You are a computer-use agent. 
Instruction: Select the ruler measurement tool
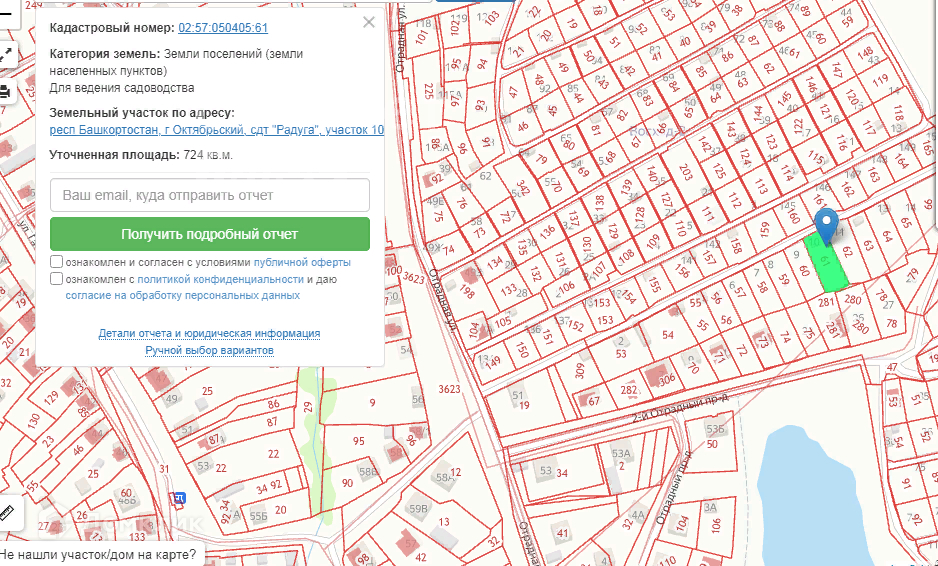click(7, 513)
